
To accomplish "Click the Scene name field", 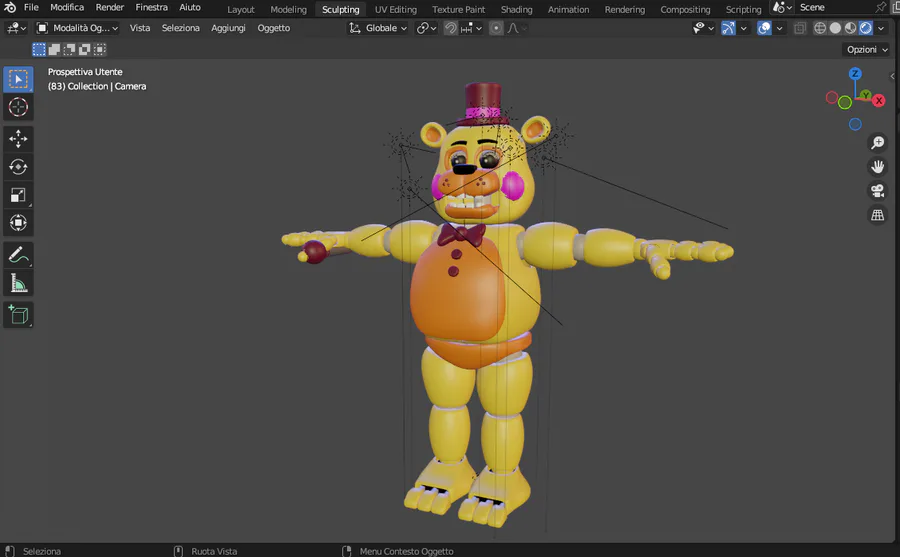I will tap(835, 7).
